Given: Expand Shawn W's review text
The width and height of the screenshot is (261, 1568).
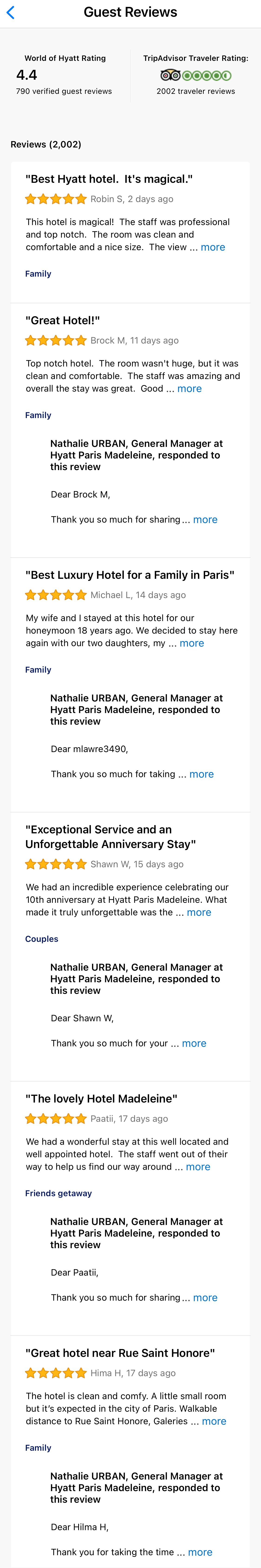Looking at the screenshot, I should (x=199, y=912).
